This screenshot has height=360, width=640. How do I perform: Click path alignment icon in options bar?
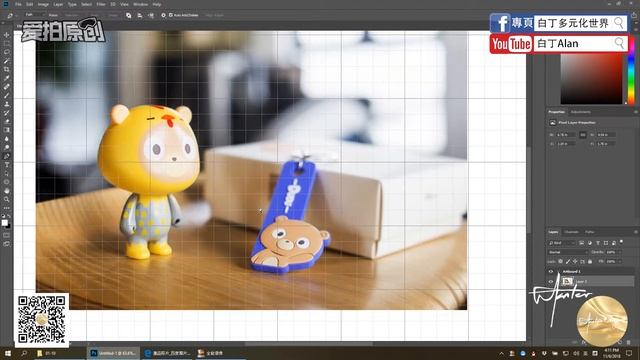tap(140, 15)
